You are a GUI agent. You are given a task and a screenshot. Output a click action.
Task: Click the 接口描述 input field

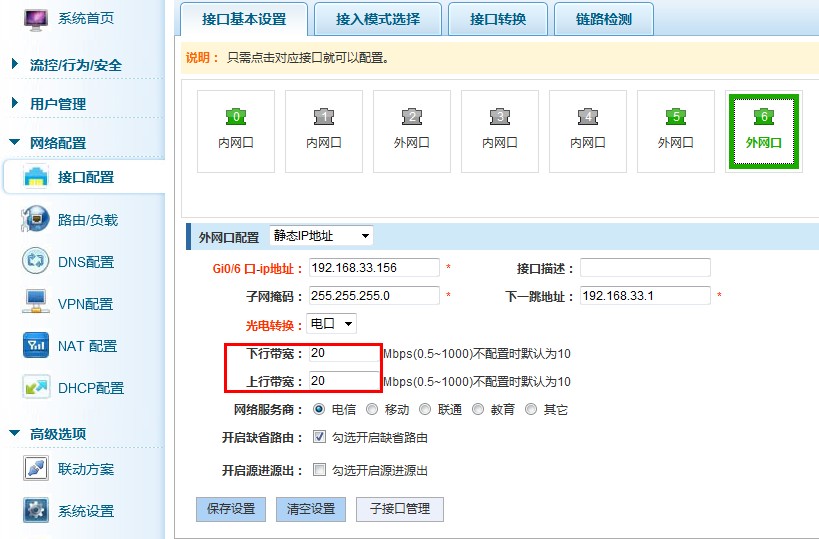click(x=645, y=267)
